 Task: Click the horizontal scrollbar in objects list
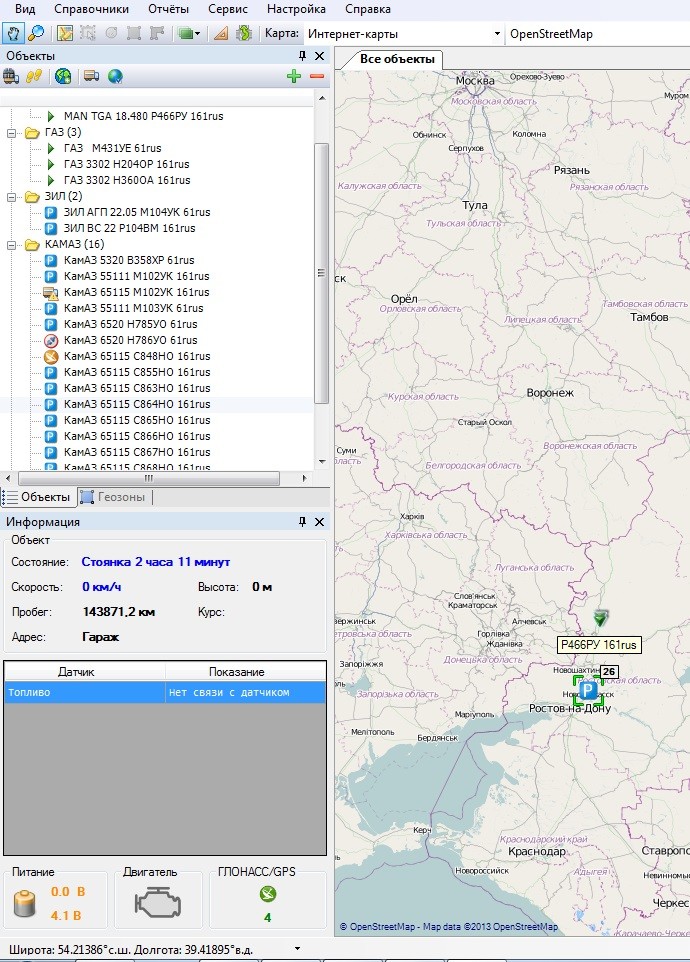(148, 479)
